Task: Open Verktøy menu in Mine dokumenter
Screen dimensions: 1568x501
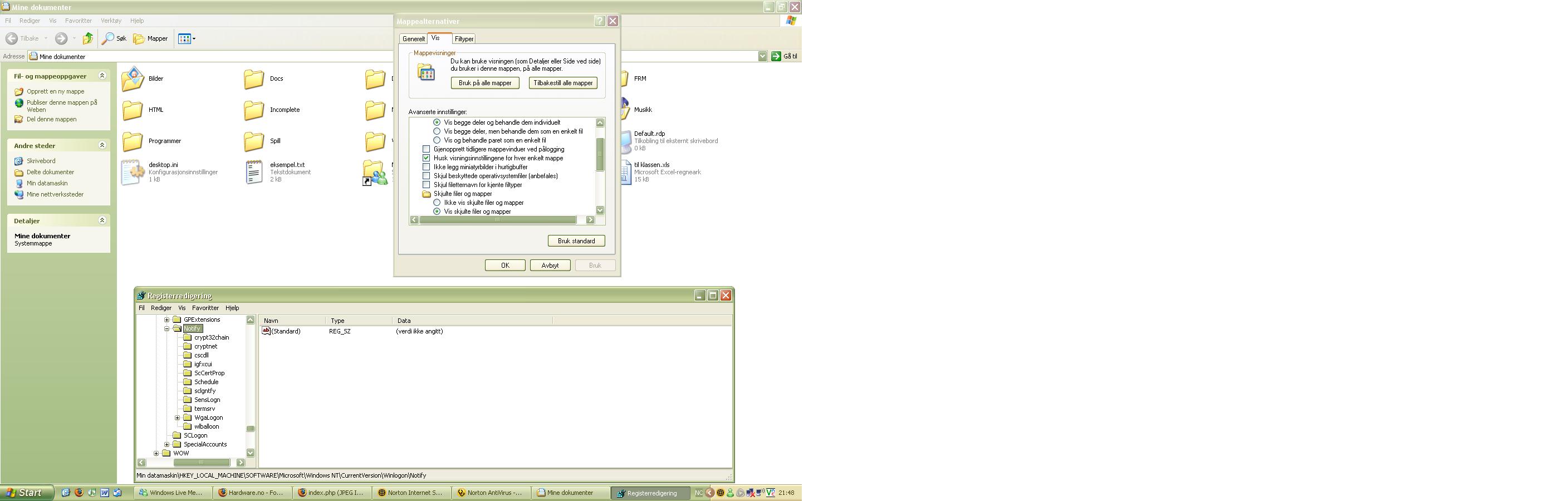Action: 111,21
